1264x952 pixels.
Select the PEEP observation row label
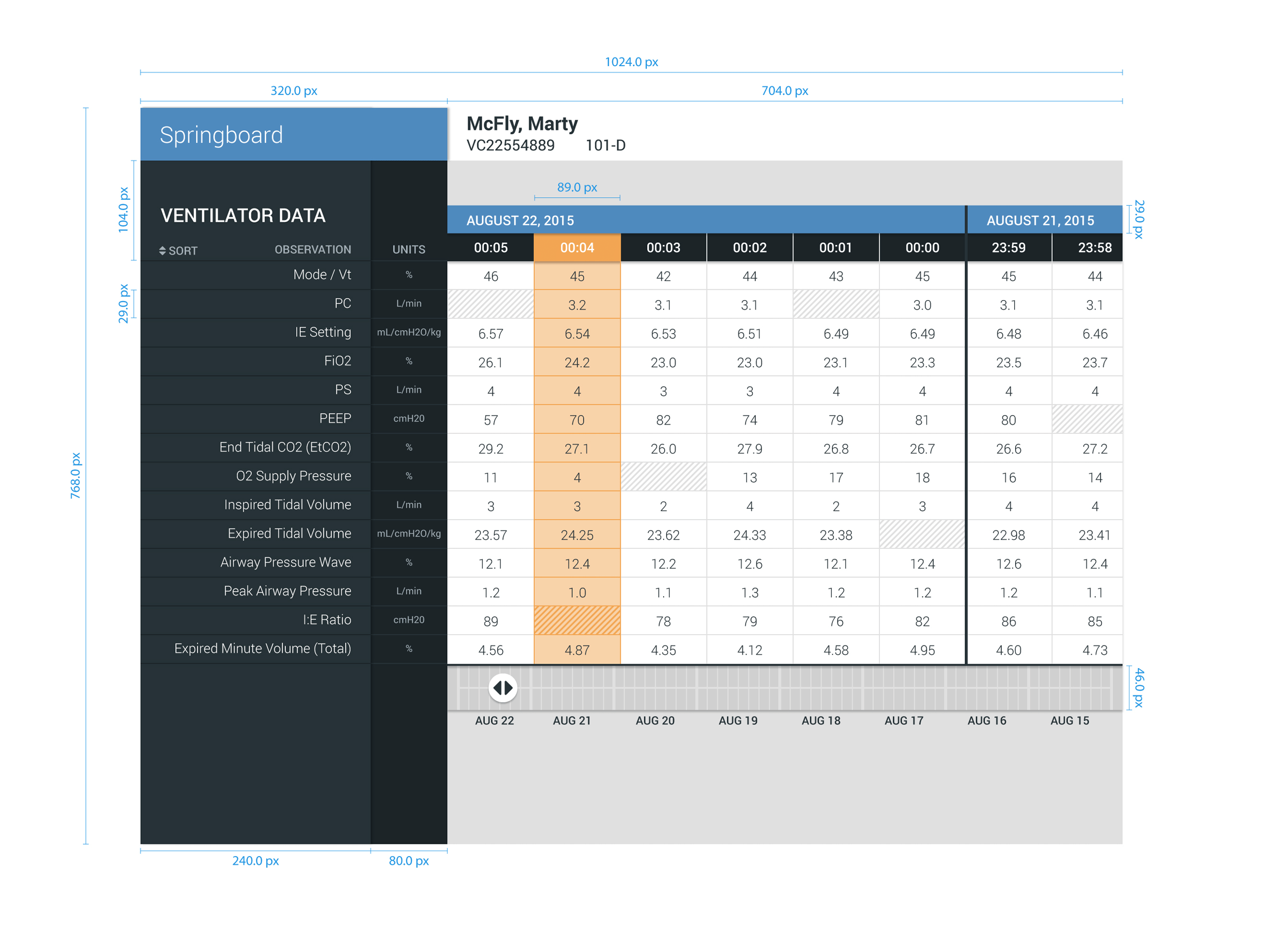(336, 419)
